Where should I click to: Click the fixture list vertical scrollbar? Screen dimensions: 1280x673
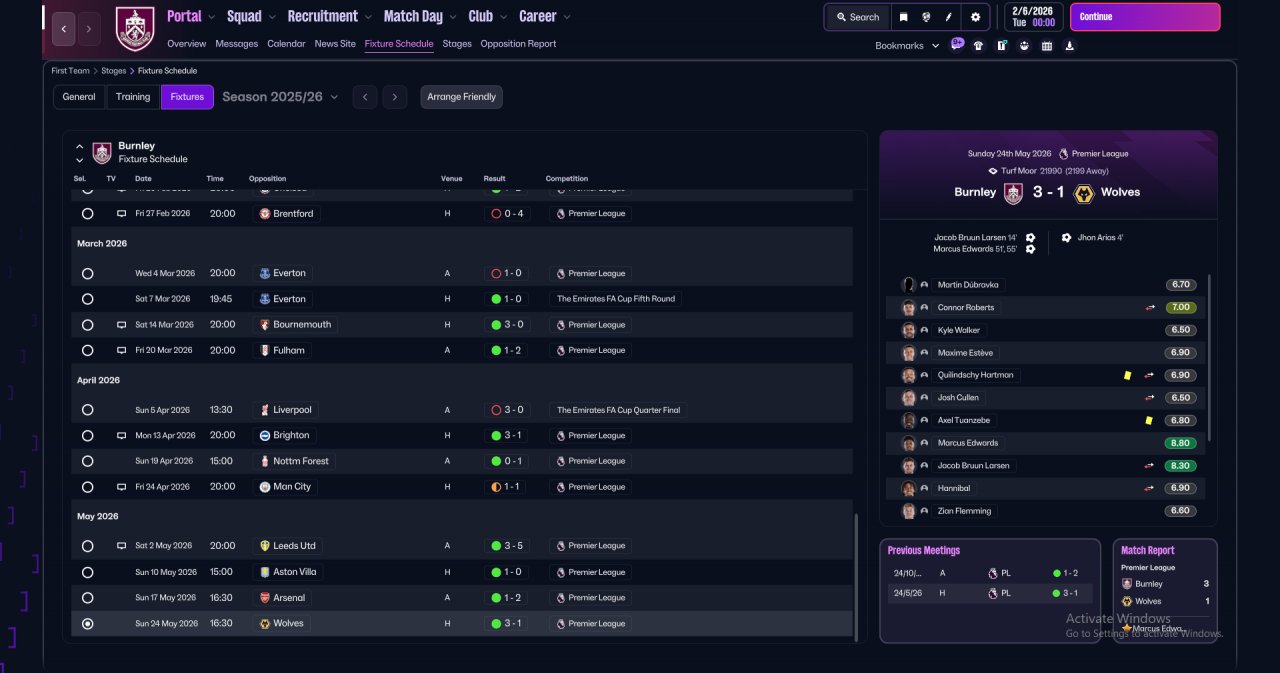pyautogui.click(x=856, y=576)
